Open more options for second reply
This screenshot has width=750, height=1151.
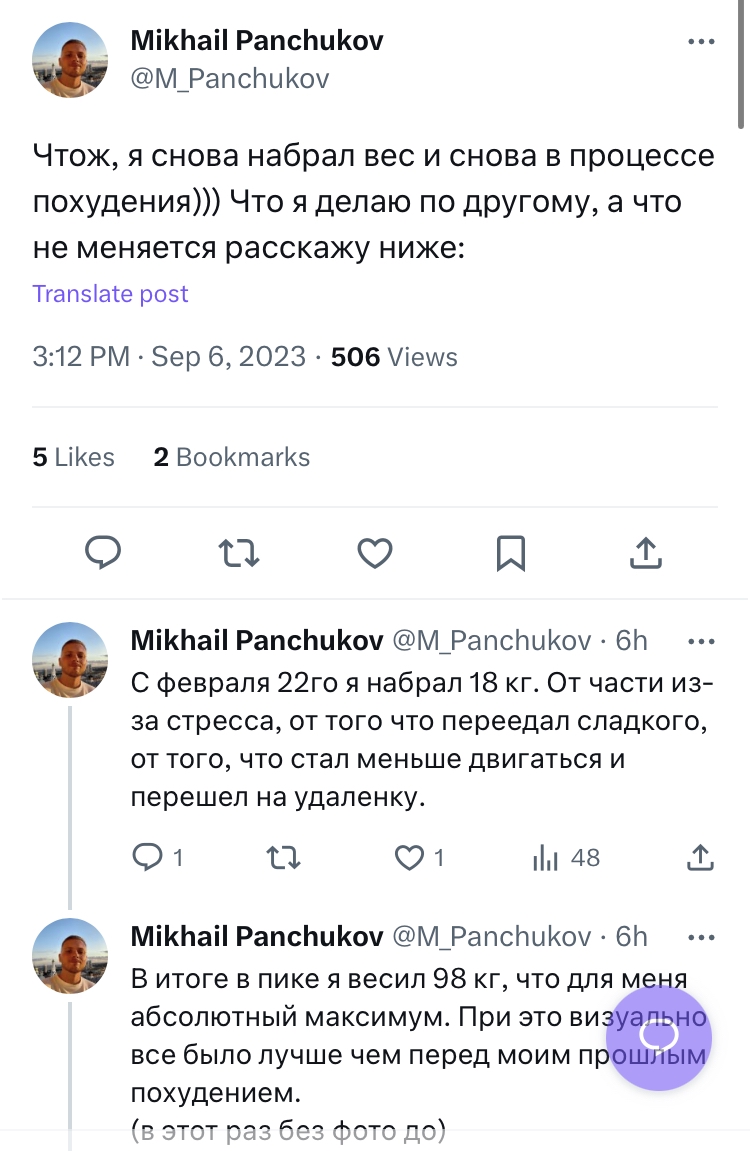click(700, 936)
